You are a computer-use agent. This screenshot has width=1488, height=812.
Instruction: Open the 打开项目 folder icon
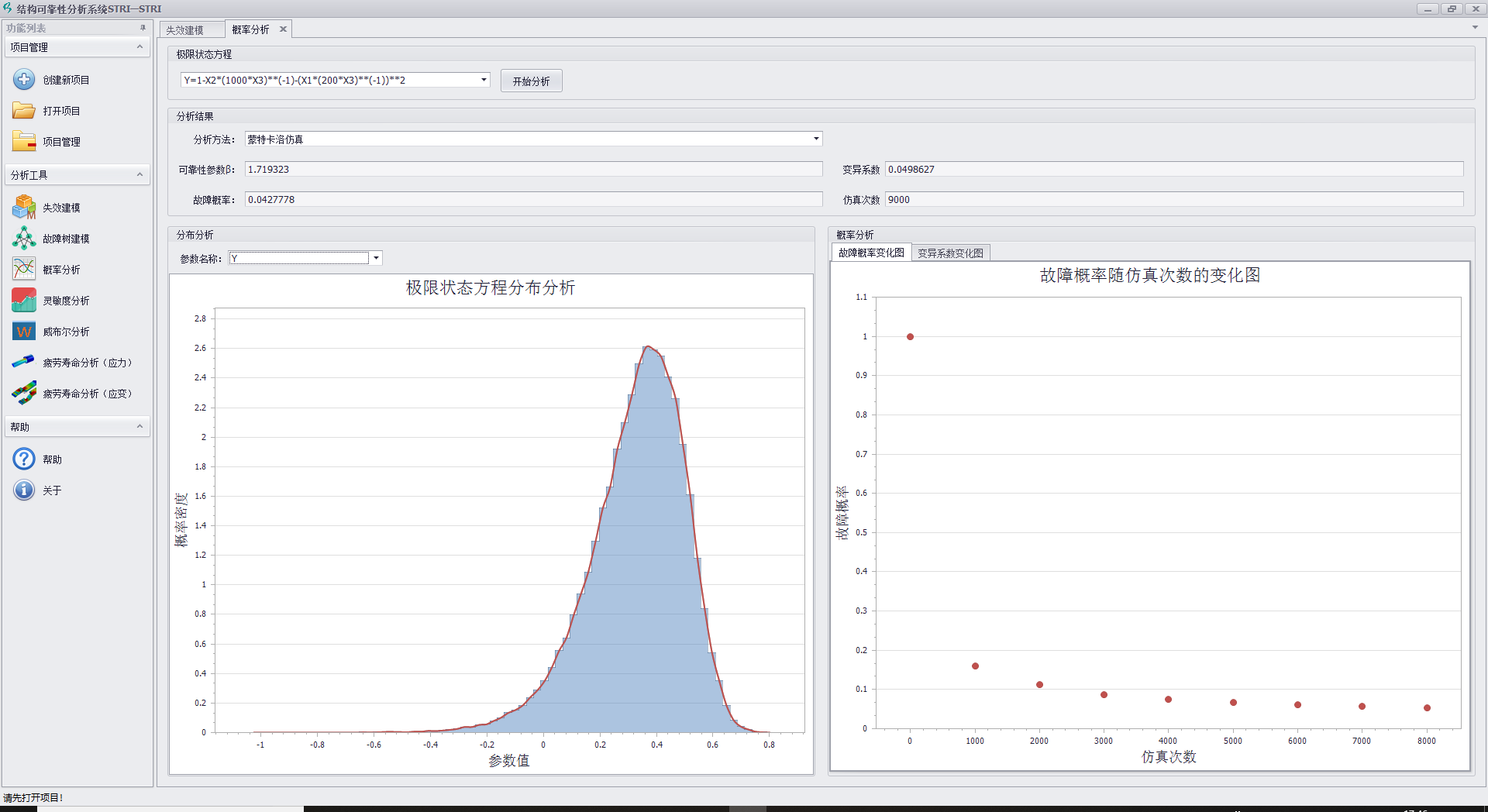point(24,111)
